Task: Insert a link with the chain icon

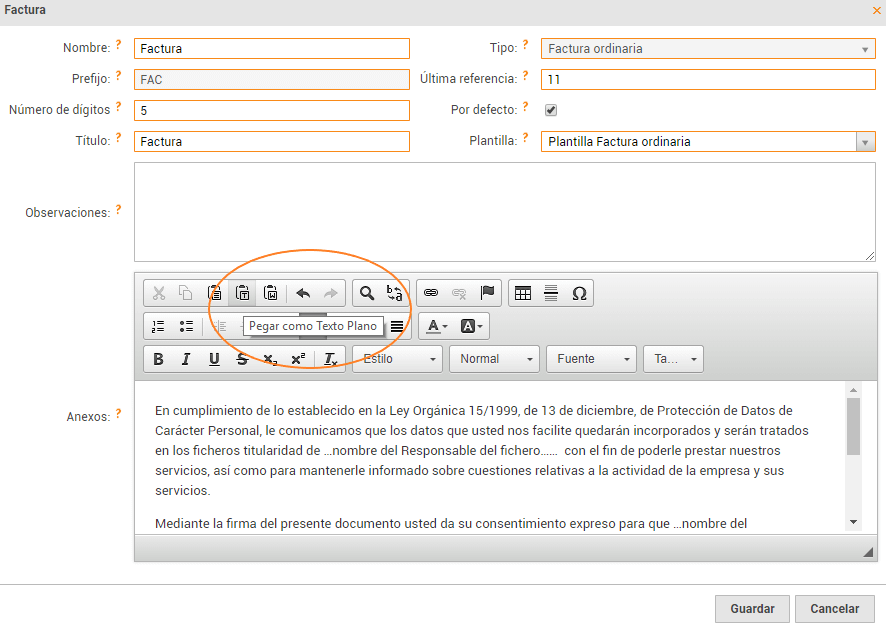Action: [x=431, y=293]
